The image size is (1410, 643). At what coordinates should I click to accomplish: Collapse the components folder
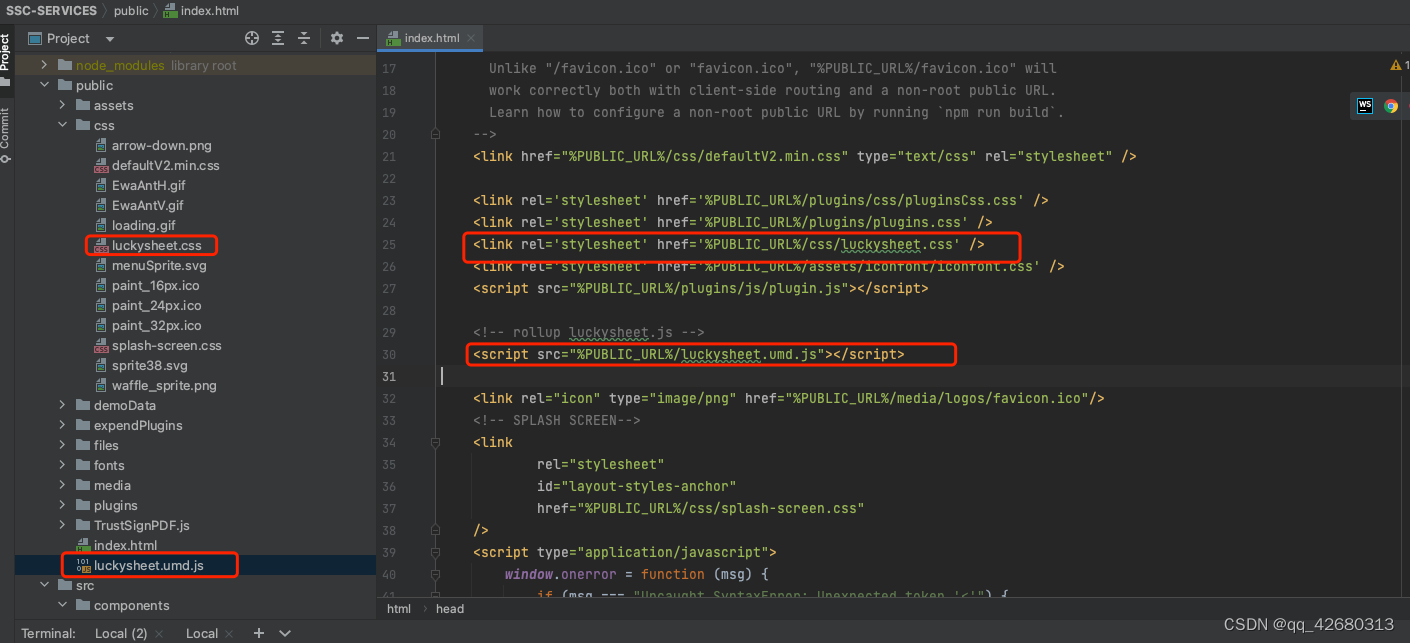tap(61, 605)
